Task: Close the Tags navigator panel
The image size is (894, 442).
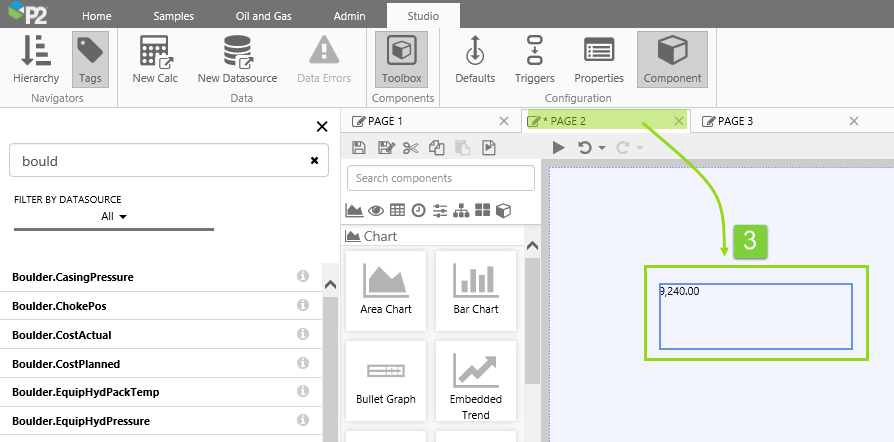Action: click(322, 127)
